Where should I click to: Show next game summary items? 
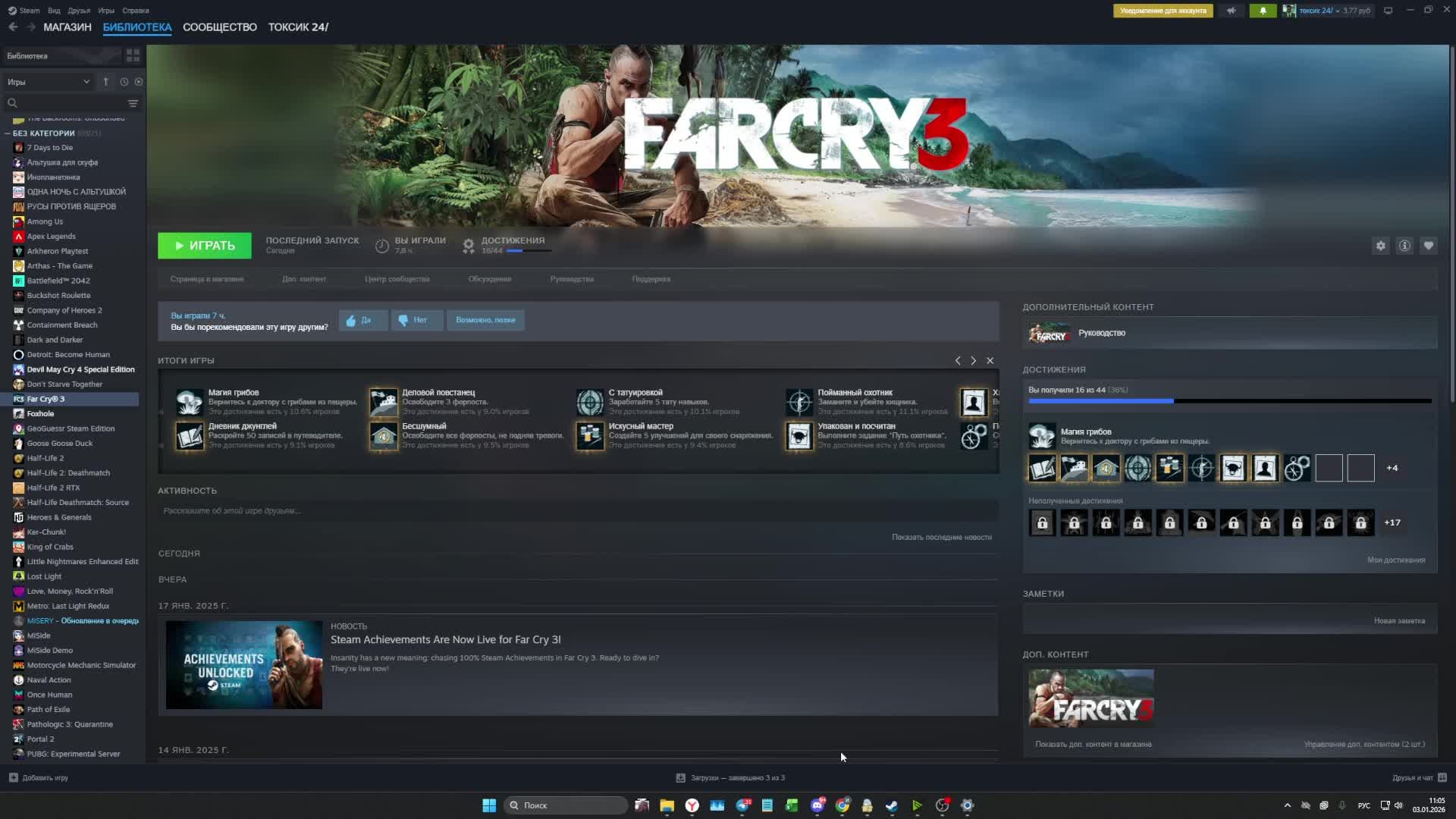[x=974, y=361]
